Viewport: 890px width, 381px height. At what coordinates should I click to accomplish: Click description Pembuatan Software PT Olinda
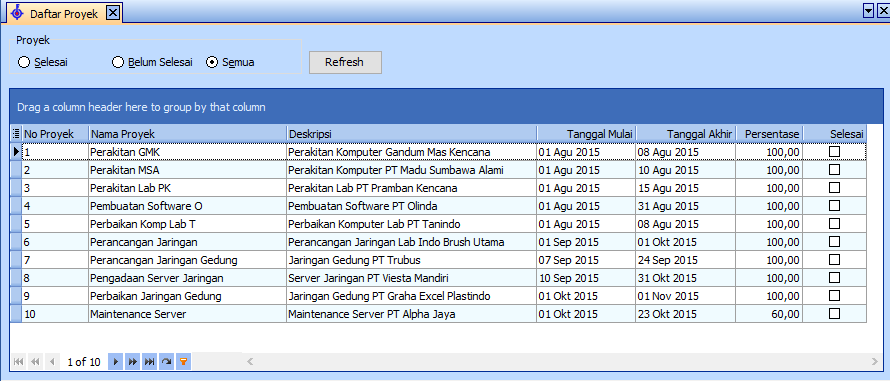coord(412,206)
